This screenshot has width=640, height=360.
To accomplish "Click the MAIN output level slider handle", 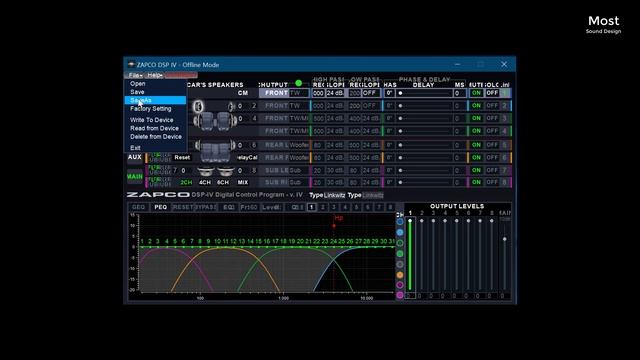I will click(x=505, y=239).
